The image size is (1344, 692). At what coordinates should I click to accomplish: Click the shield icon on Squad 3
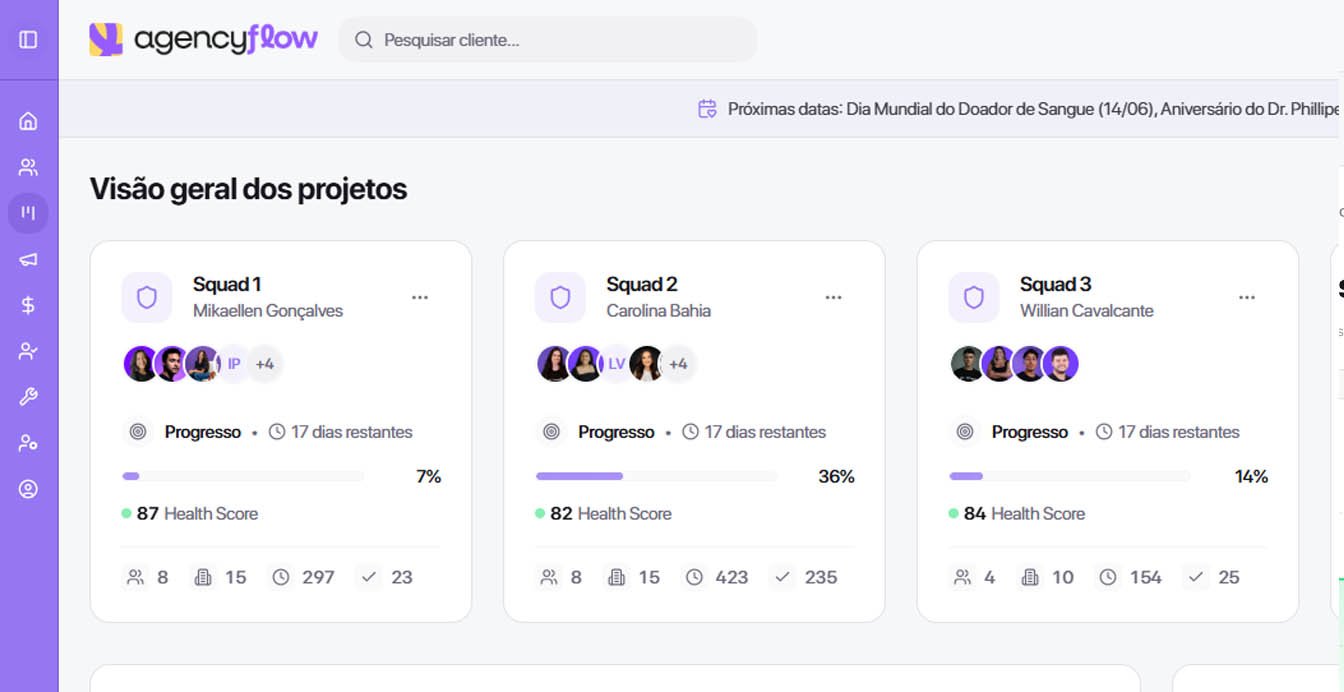[974, 297]
